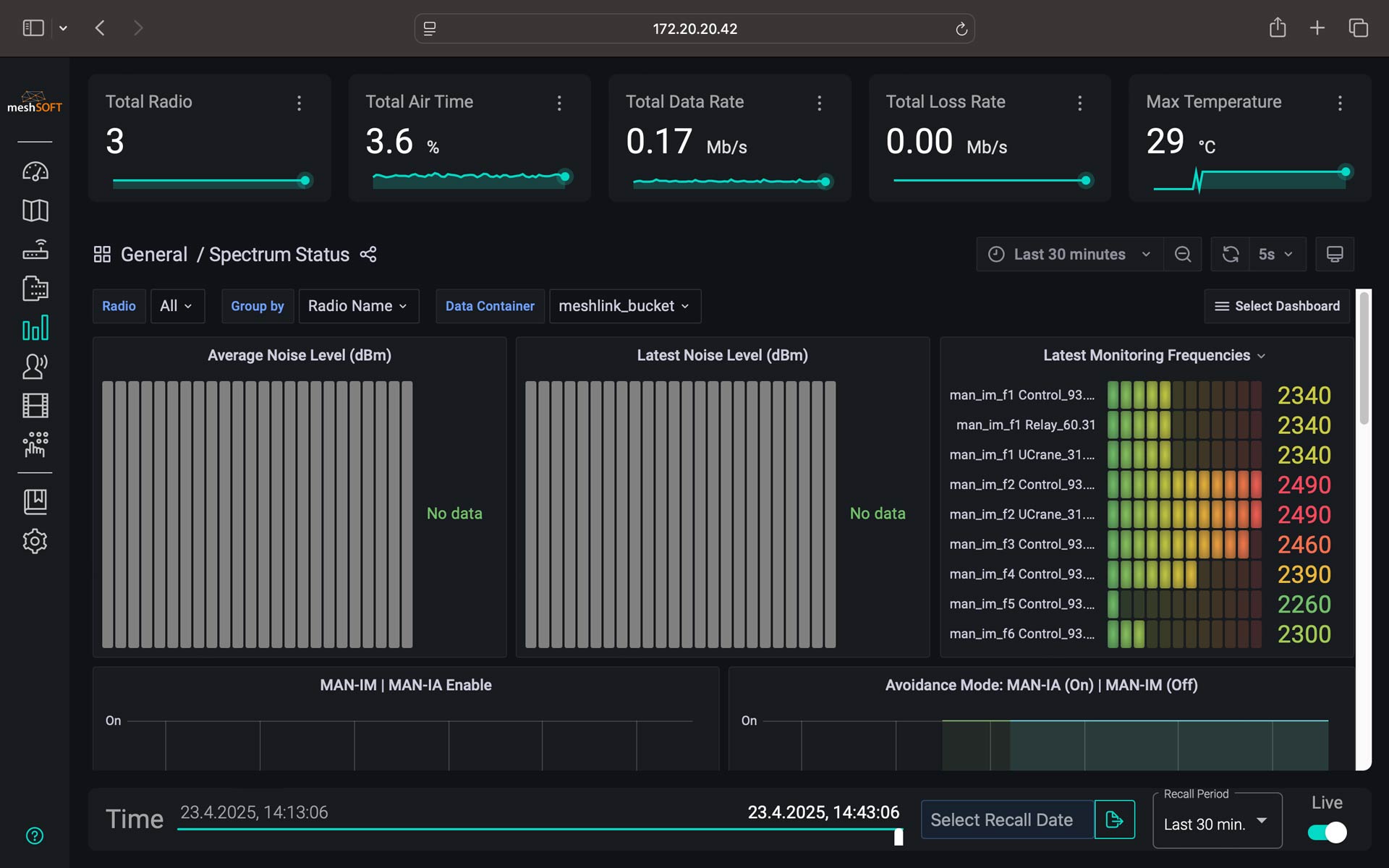Click the 2260 frequency value
Image resolution: width=1389 pixels, height=868 pixels.
point(1304,604)
